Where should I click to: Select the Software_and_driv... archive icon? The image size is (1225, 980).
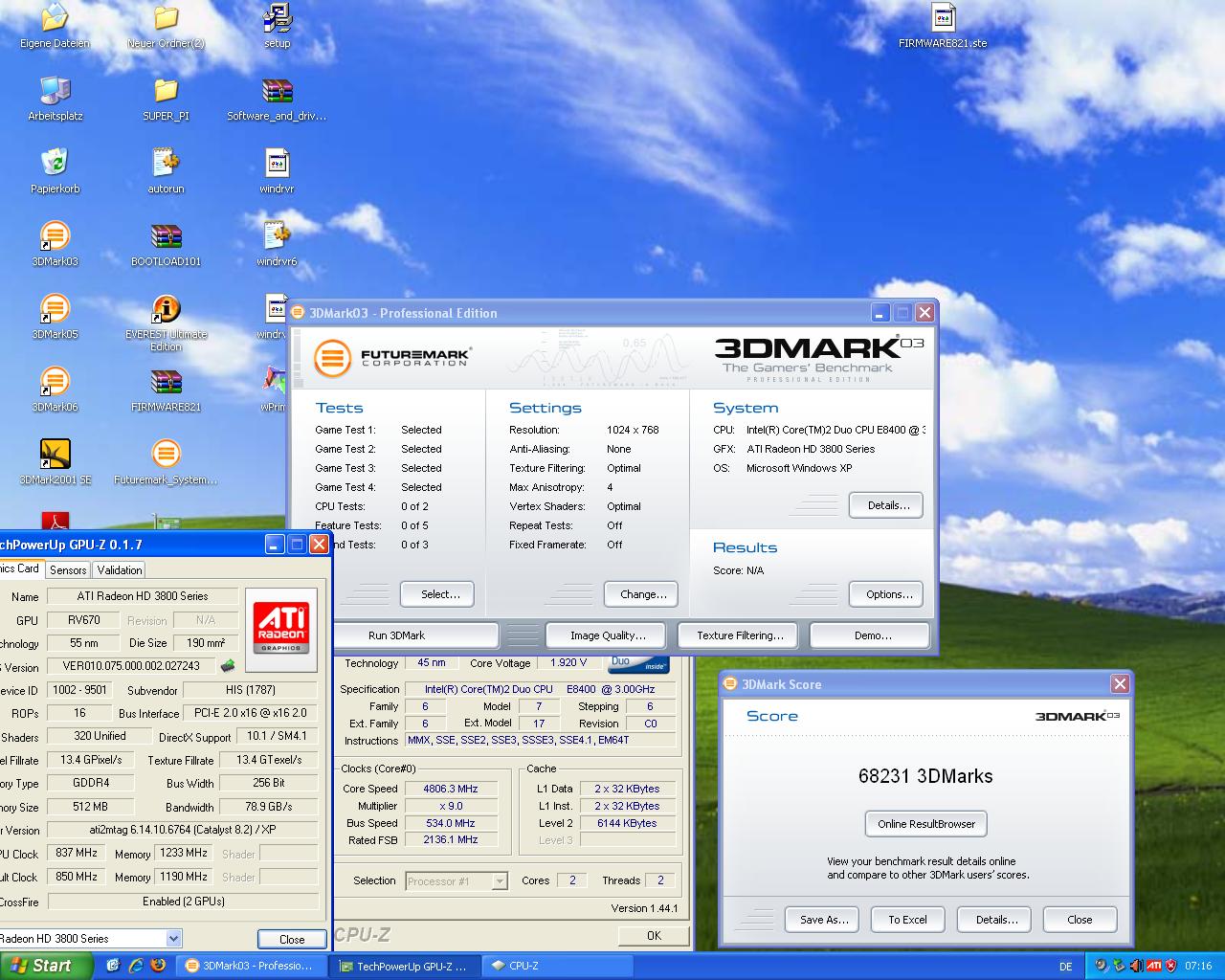tap(277, 91)
